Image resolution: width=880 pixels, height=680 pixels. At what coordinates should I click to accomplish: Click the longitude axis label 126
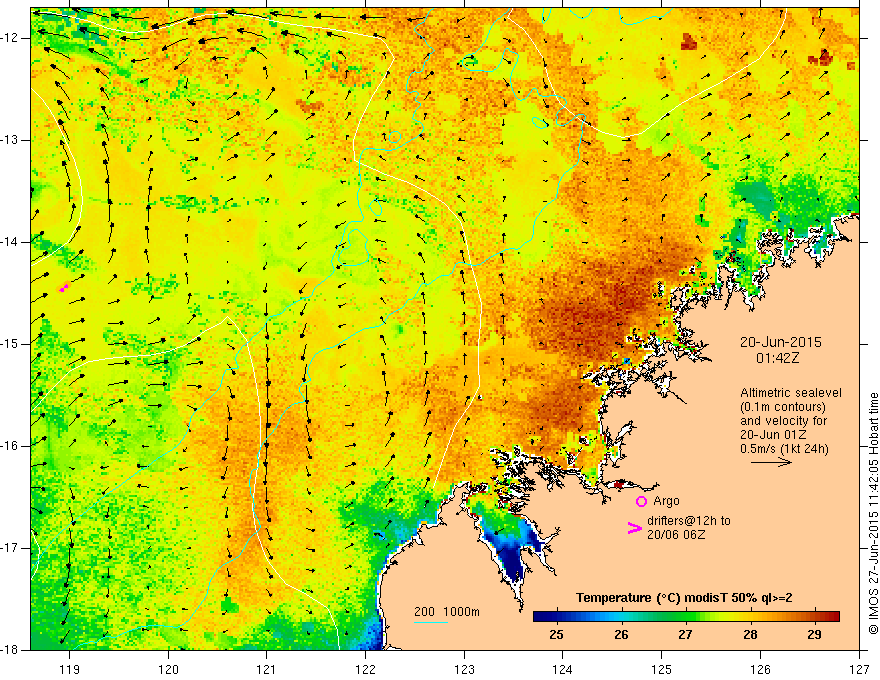coord(760,669)
